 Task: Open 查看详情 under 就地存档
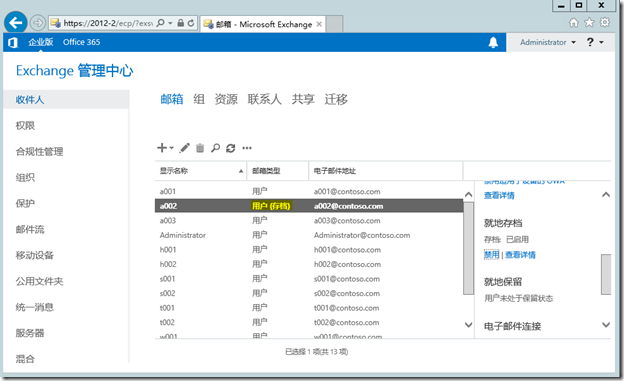tap(521, 255)
